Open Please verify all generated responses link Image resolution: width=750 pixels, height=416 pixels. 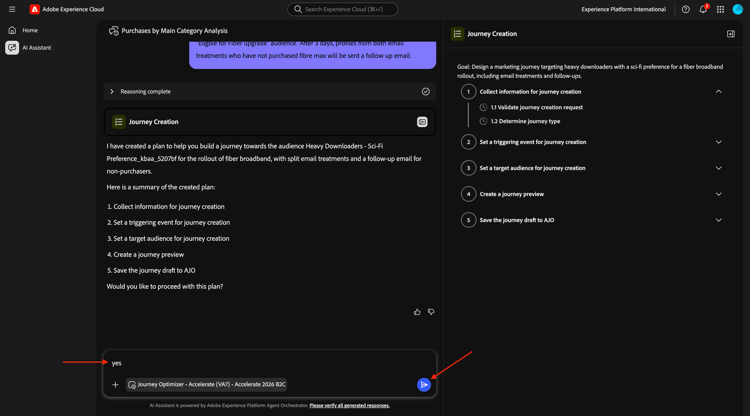coord(350,405)
